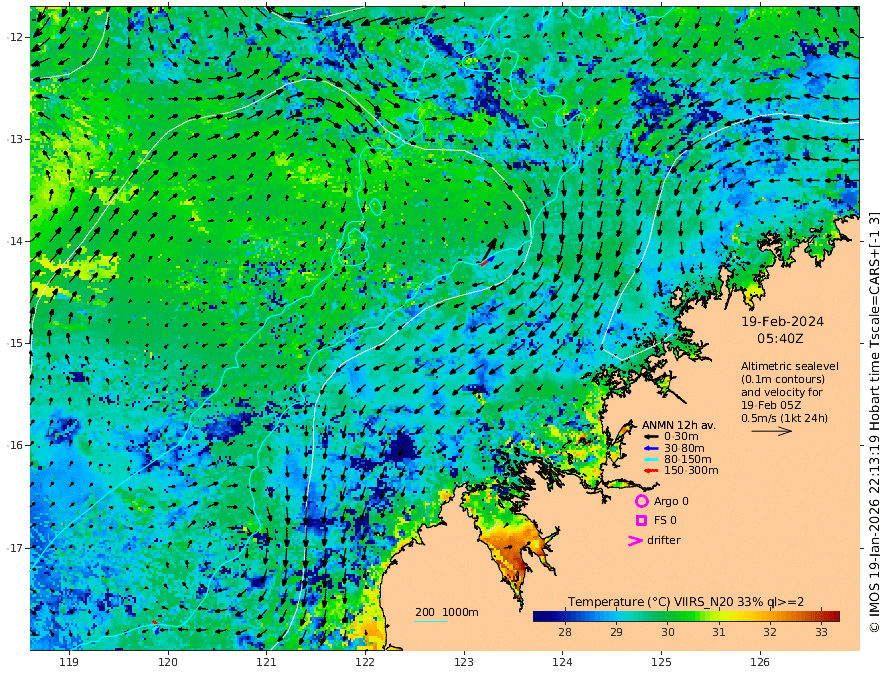Click longitude label 120
880x680 pixels.
(x=168, y=662)
